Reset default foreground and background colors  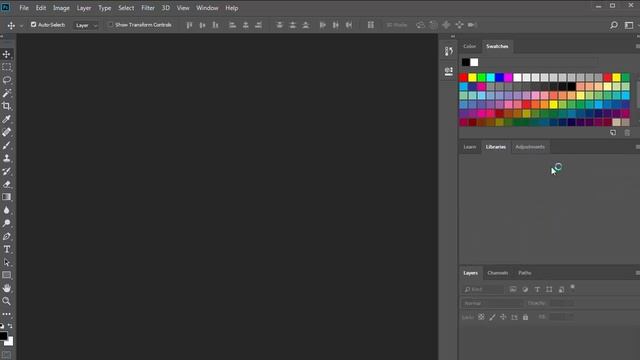coord(2,326)
